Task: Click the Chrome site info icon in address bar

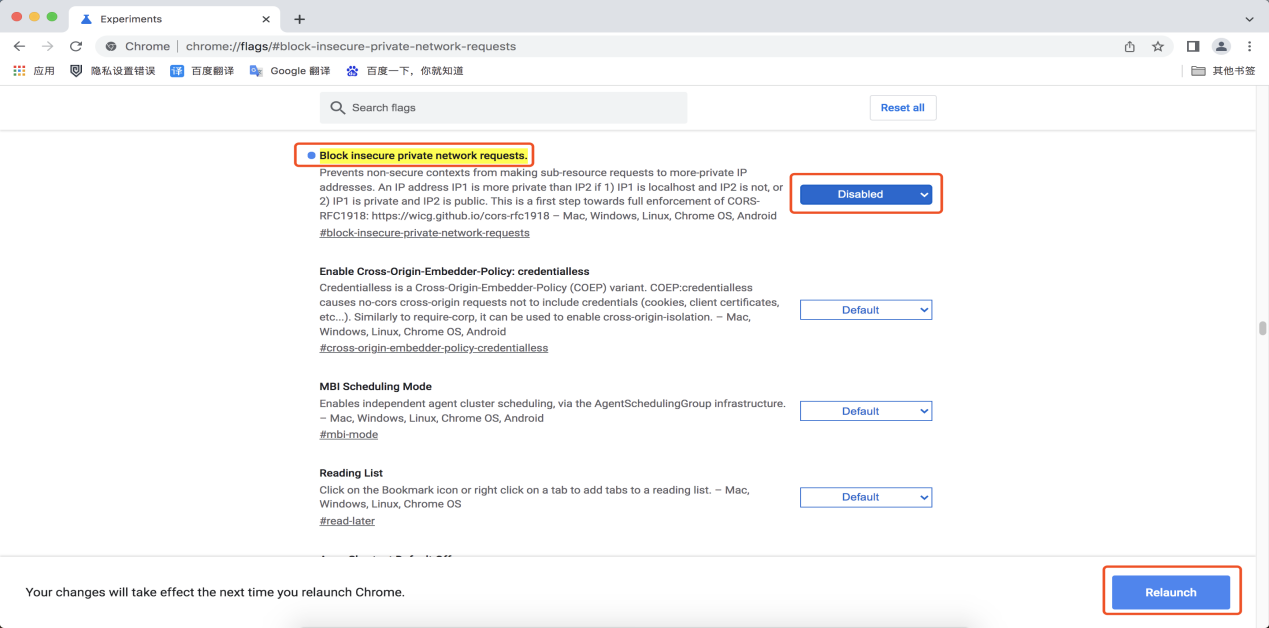Action: [112, 46]
